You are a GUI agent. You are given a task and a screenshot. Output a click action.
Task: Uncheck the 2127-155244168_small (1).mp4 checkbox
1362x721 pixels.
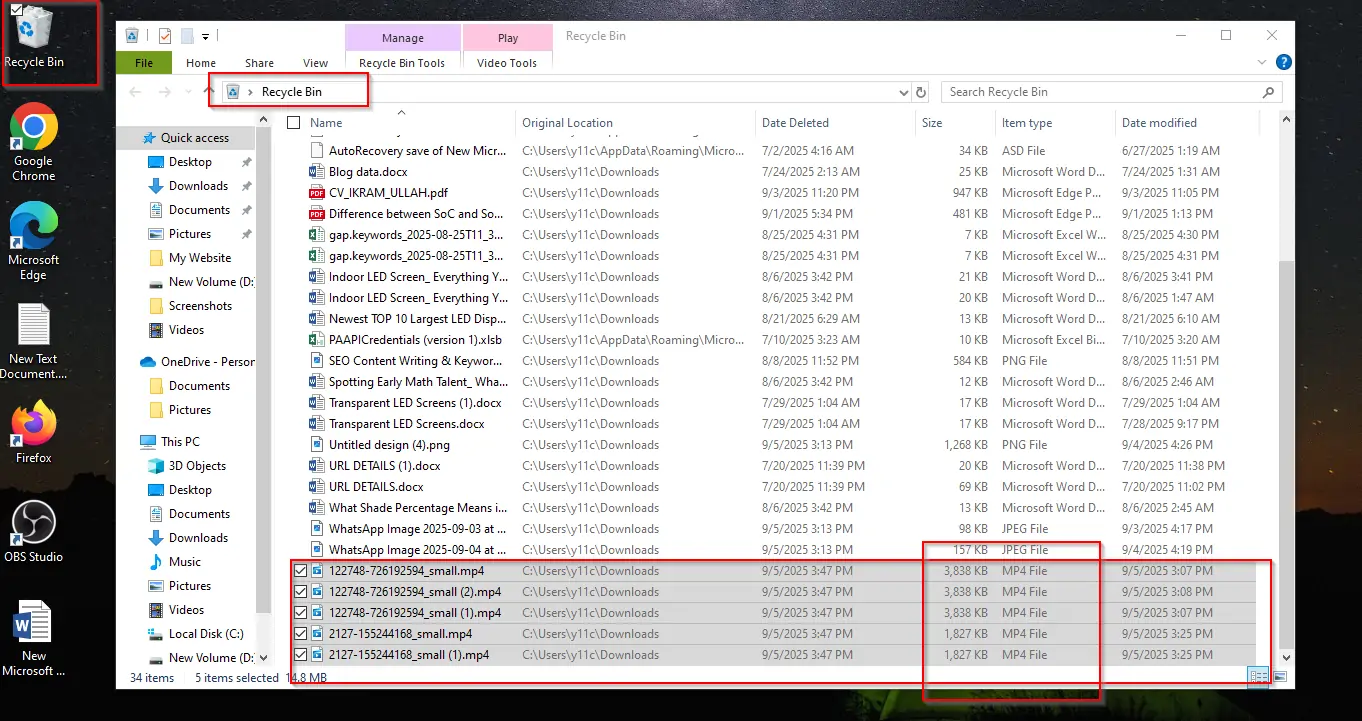[301, 655]
